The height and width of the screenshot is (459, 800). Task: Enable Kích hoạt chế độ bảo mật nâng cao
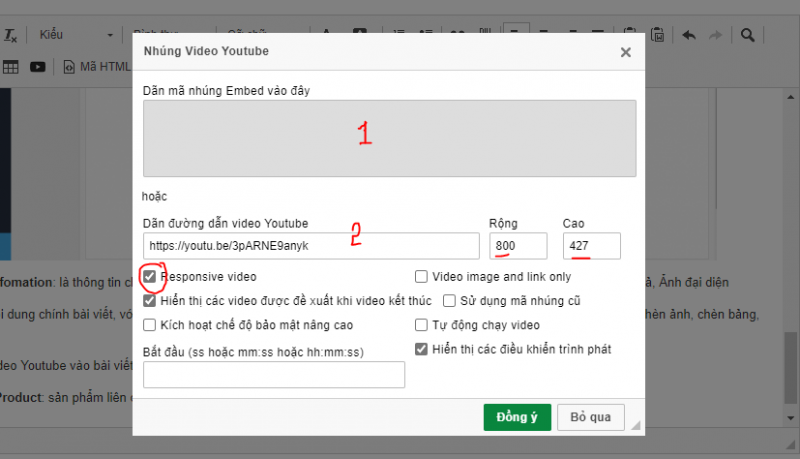tap(150, 325)
